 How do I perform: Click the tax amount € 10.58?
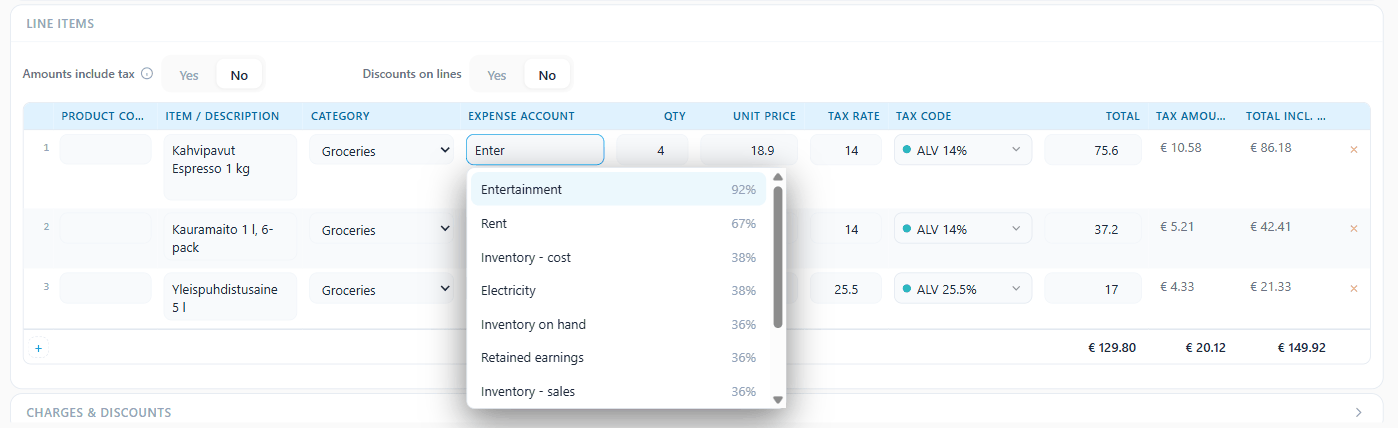pos(1181,147)
